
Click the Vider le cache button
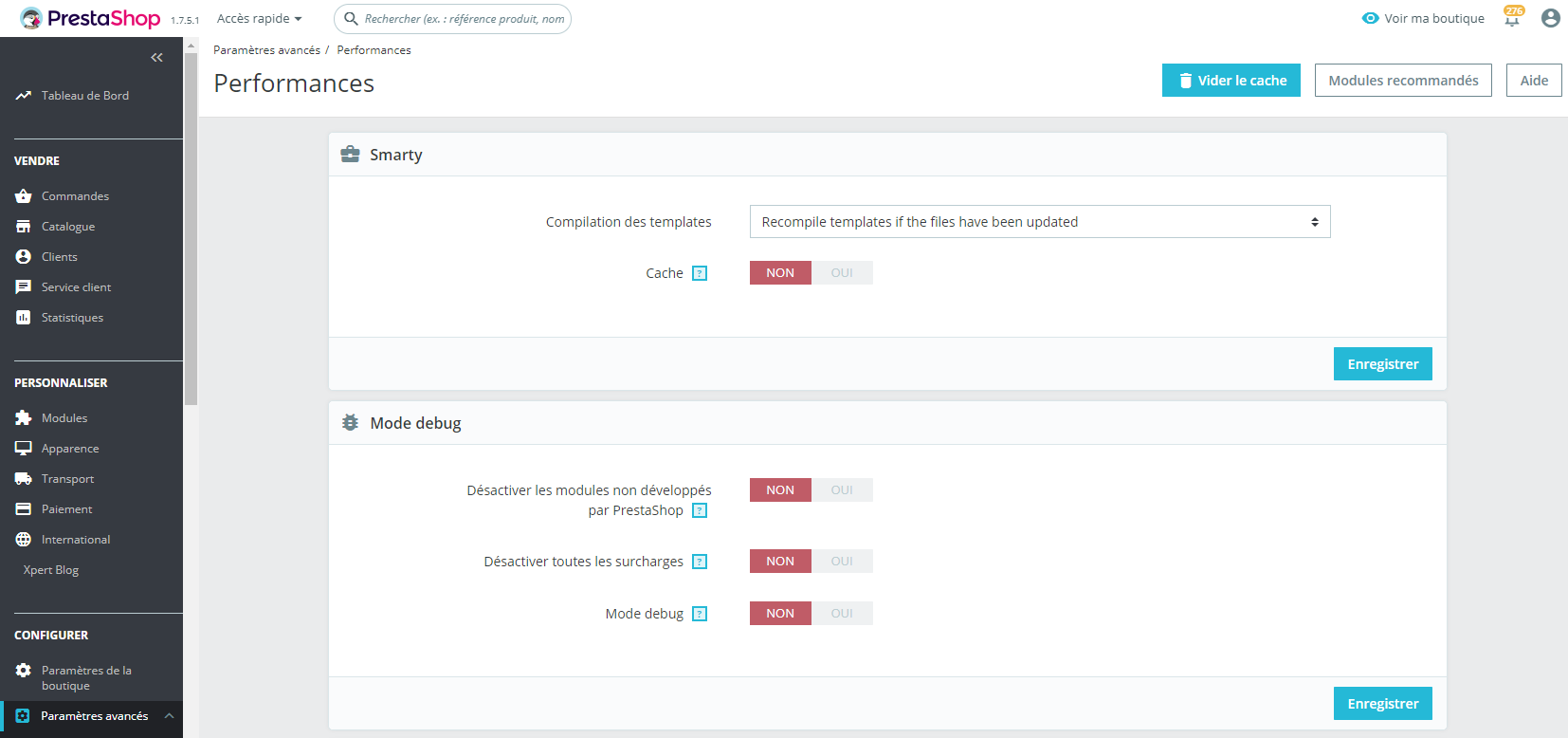[x=1231, y=81]
